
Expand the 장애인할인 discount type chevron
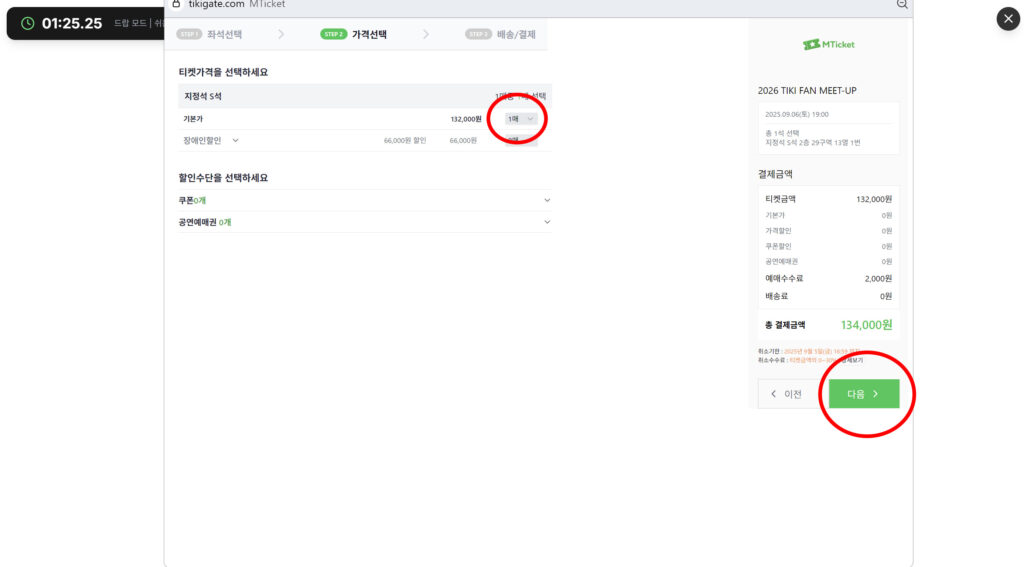pos(235,141)
